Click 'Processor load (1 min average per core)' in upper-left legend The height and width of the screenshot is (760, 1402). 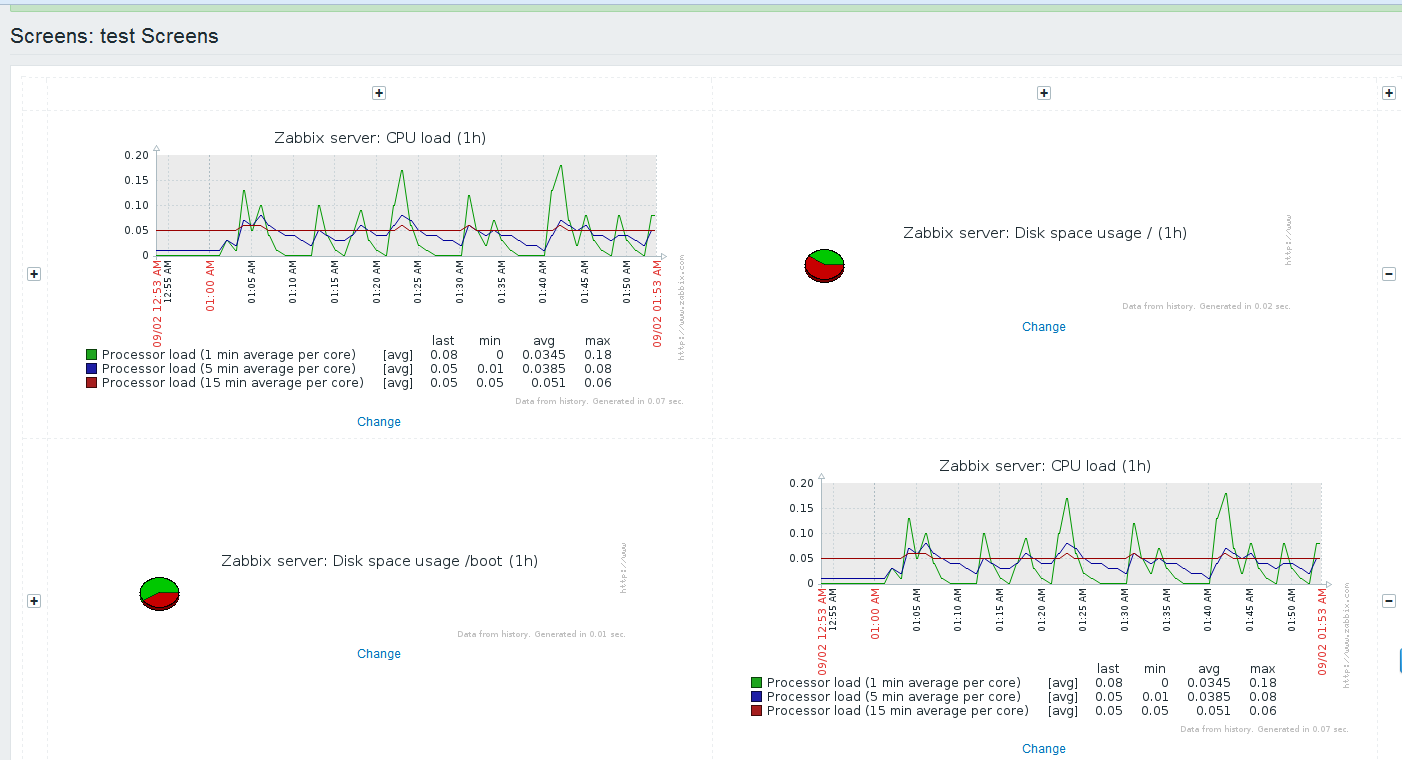228,355
